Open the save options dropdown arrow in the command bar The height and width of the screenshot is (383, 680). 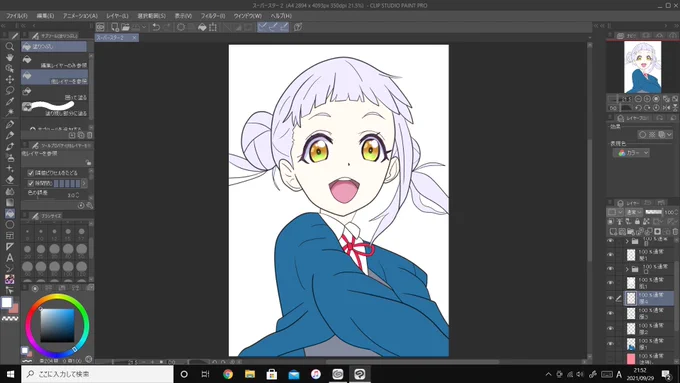tap(144, 27)
